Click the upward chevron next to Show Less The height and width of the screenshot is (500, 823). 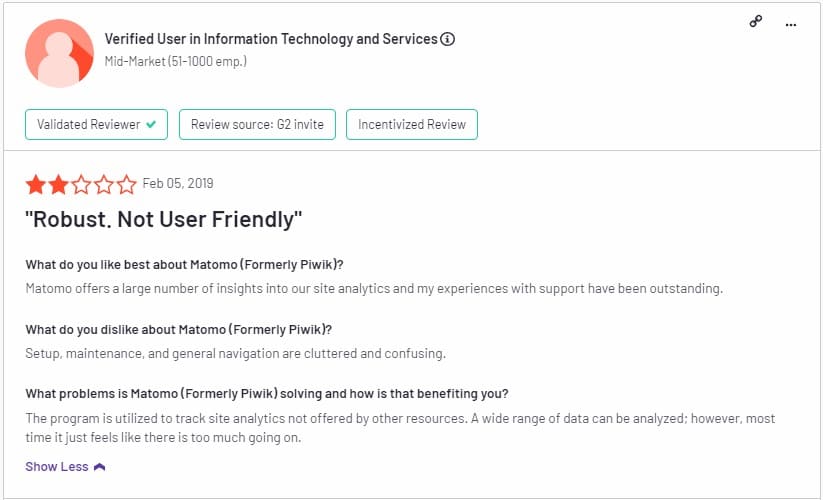coord(100,466)
